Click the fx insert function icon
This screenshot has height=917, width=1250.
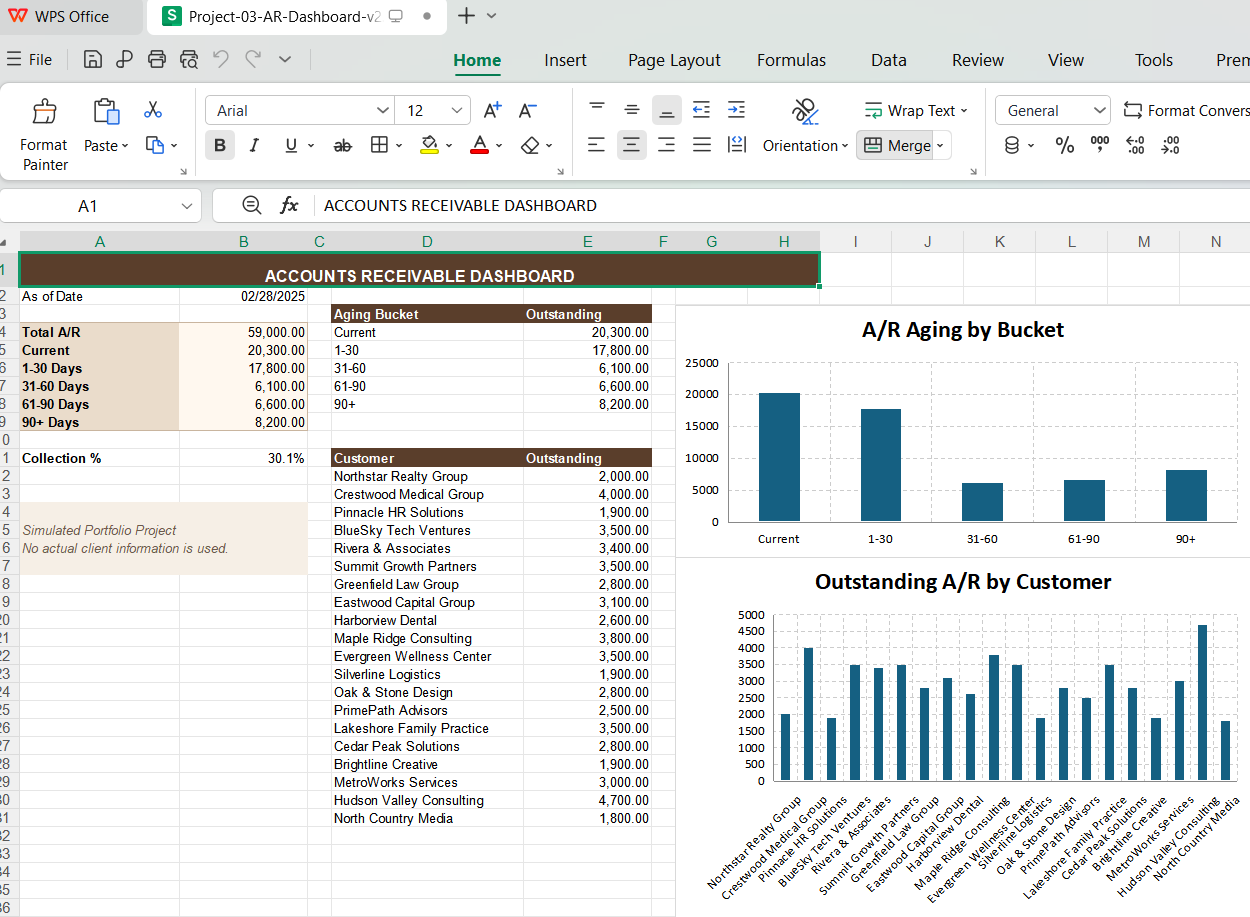[289, 205]
